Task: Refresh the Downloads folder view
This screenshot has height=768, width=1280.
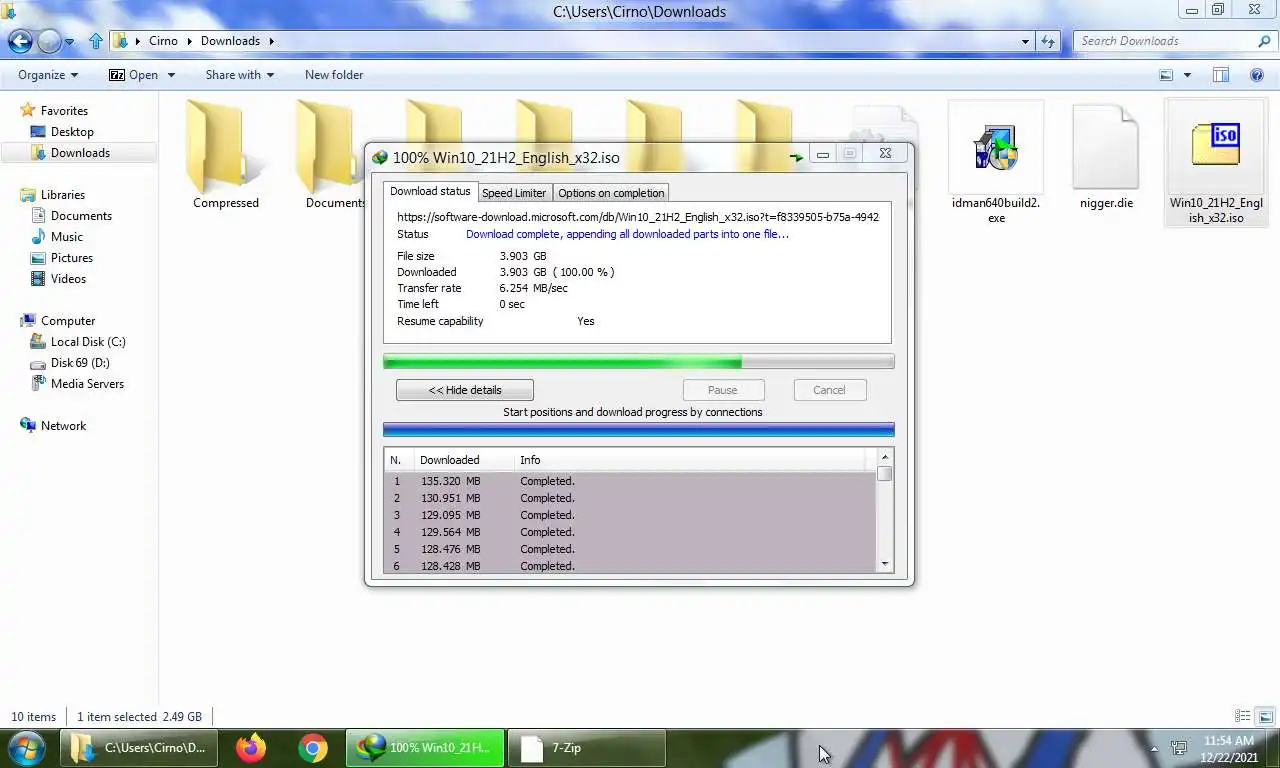Action: [x=1048, y=41]
